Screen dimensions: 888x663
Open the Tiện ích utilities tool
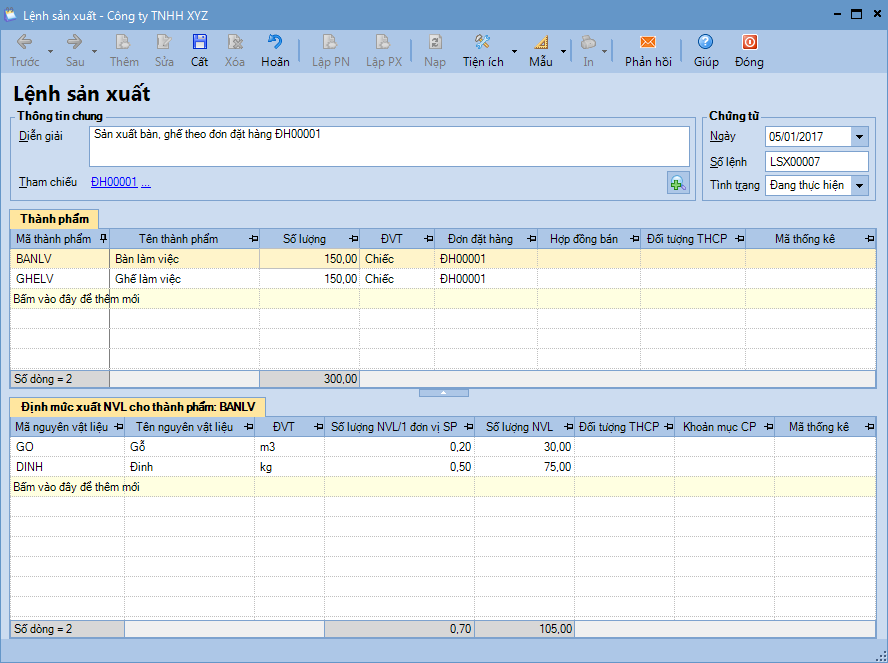[482, 43]
